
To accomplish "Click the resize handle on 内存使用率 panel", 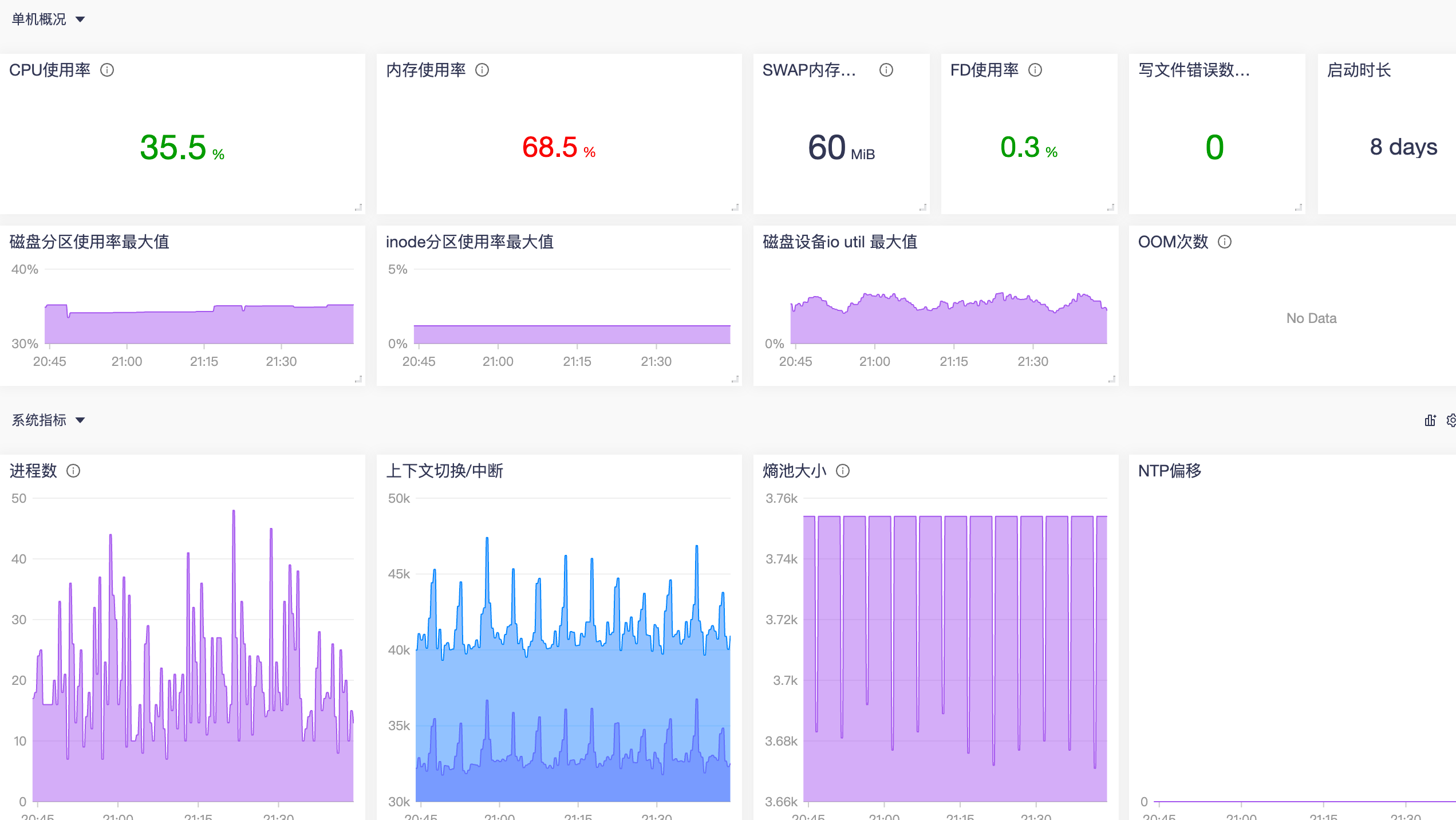I will pos(735,207).
